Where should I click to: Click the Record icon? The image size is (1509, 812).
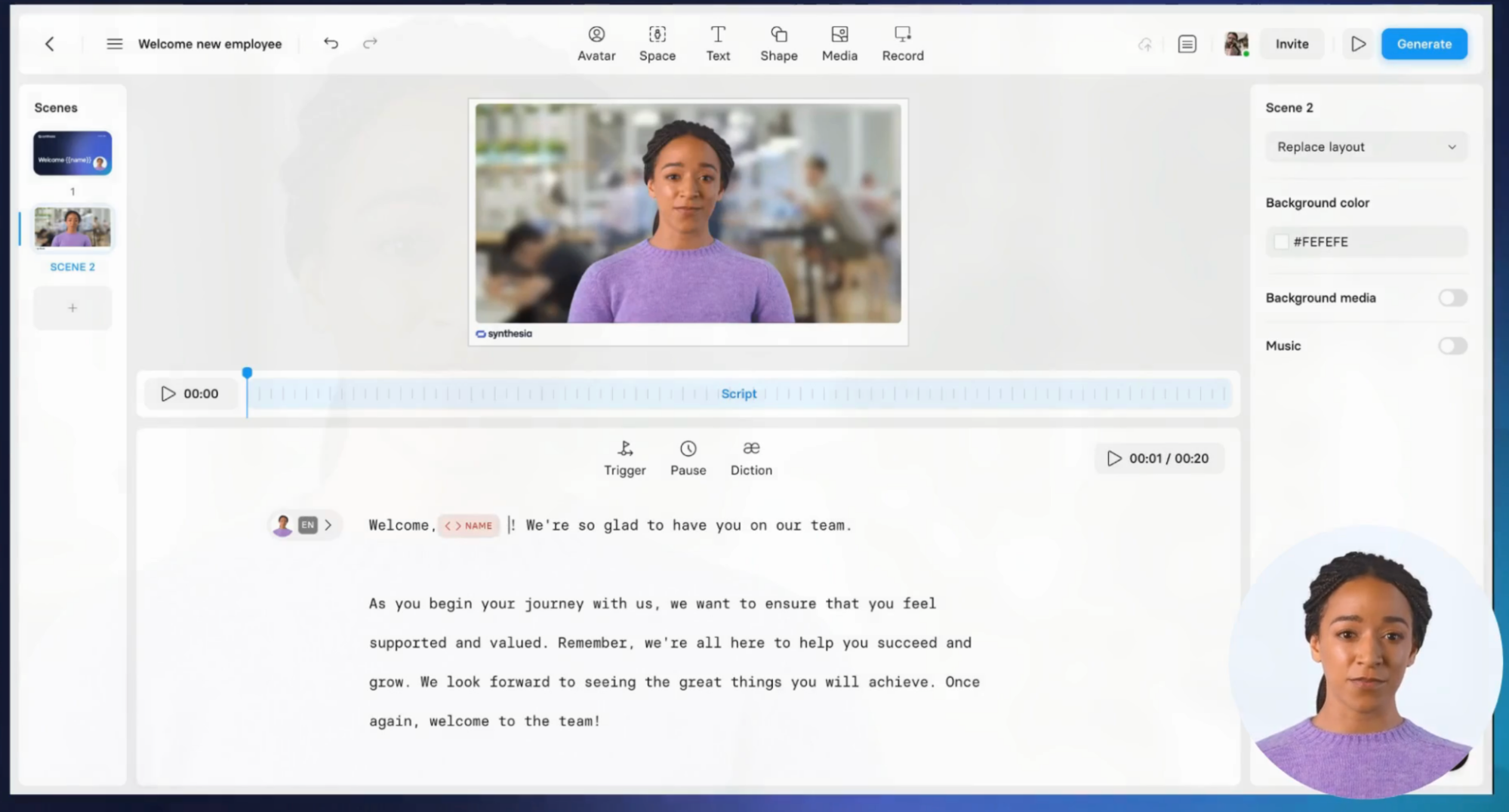[x=902, y=35]
